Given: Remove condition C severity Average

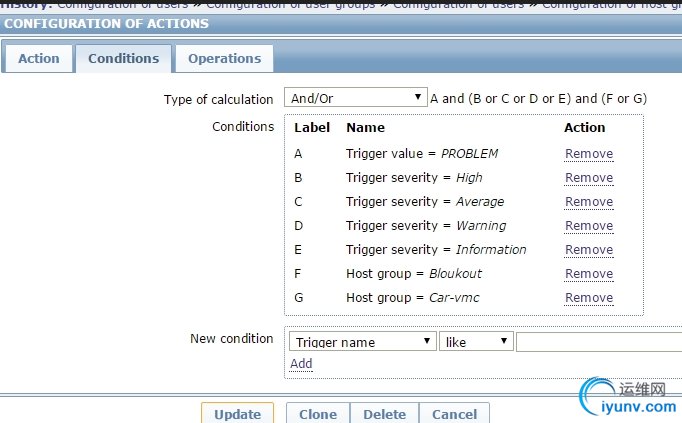Looking at the screenshot, I should tap(589, 202).
